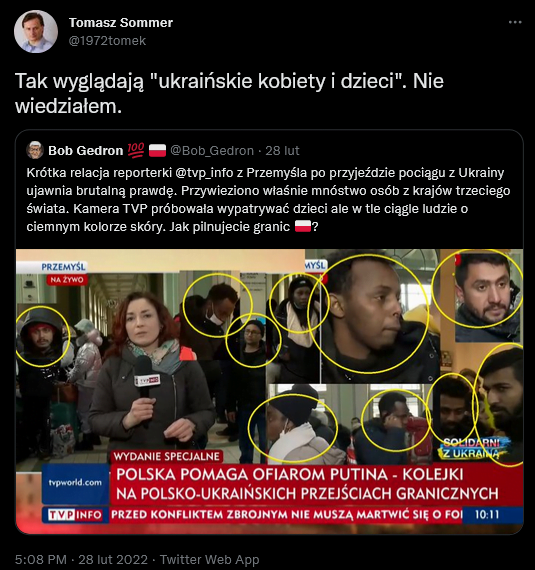535x570 pixels.
Task: Open the three-dot more options menu
Action: tap(515, 23)
